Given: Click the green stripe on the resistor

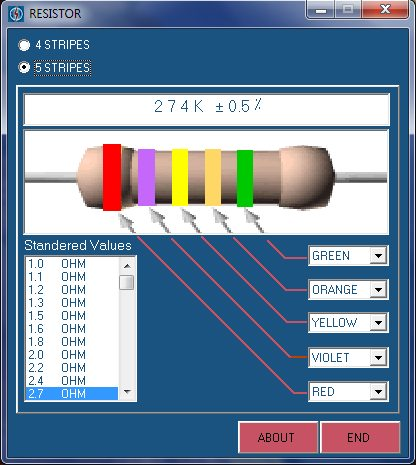Looking at the screenshot, I should pyautogui.click(x=245, y=178).
